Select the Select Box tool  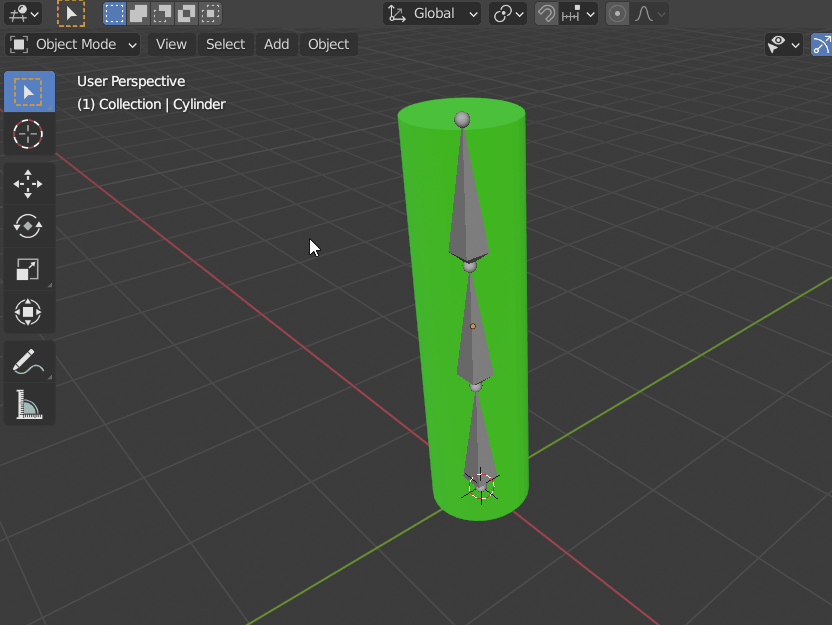tap(29, 92)
